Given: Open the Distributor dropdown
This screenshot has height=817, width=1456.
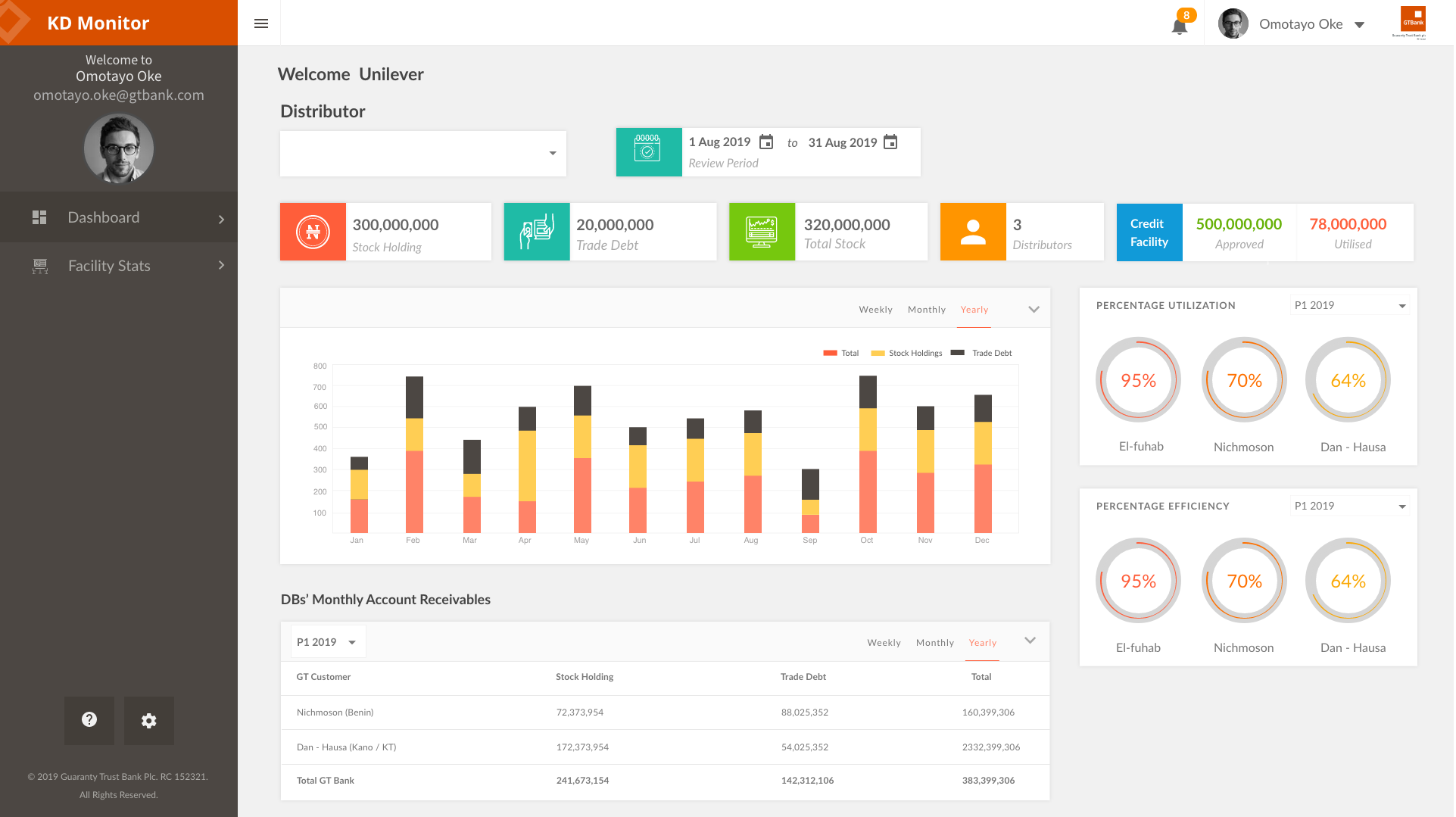Looking at the screenshot, I should (x=423, y=154).
